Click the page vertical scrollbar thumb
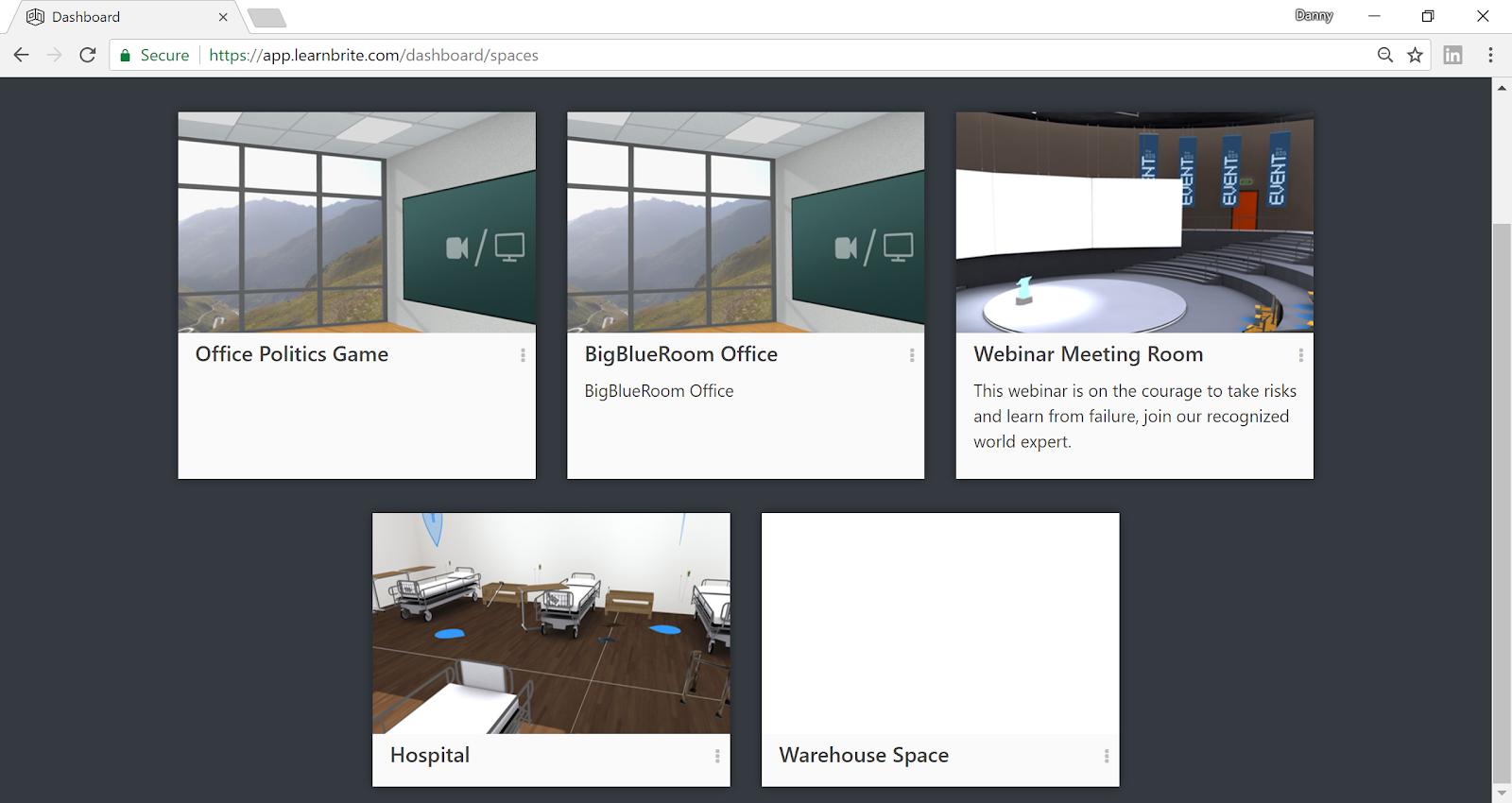This screenshot has height=803, width=1512. [1502, 503]
